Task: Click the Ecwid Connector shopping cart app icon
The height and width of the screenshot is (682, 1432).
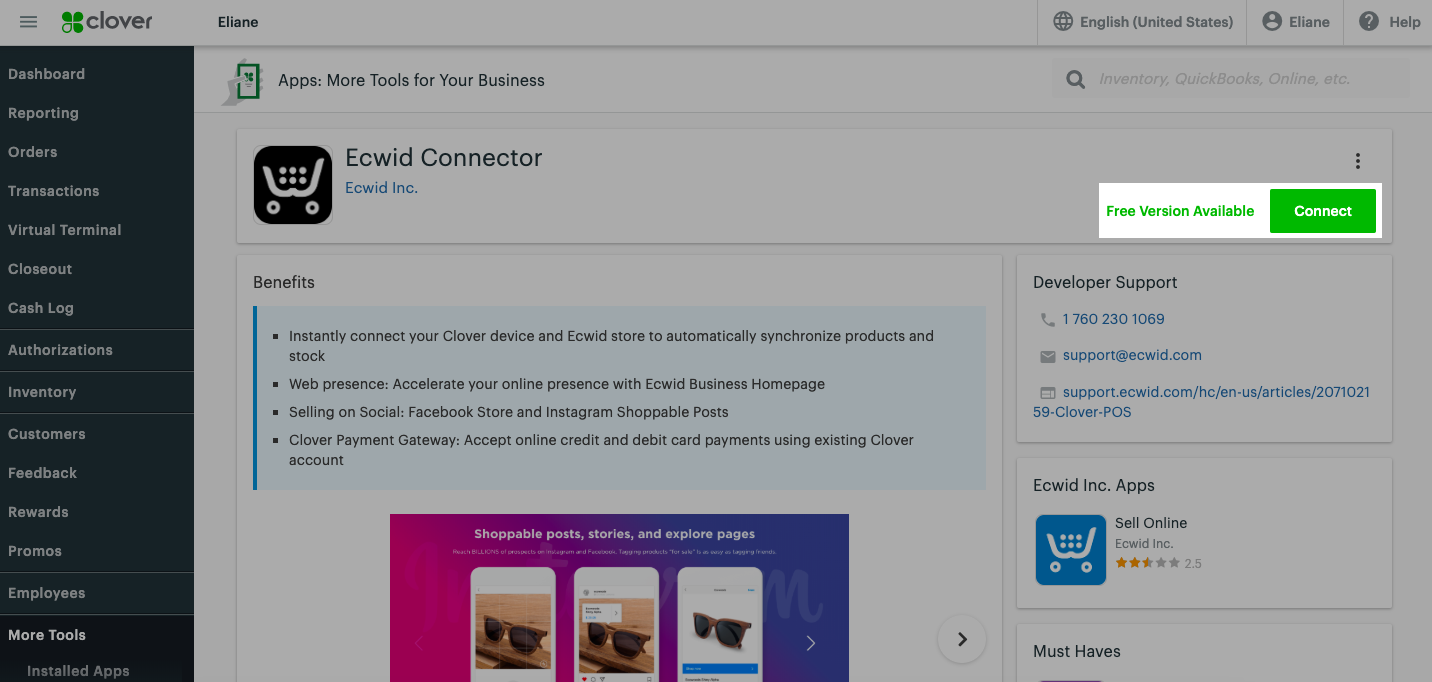Action: pyautogui.click(x=293, y=184)
